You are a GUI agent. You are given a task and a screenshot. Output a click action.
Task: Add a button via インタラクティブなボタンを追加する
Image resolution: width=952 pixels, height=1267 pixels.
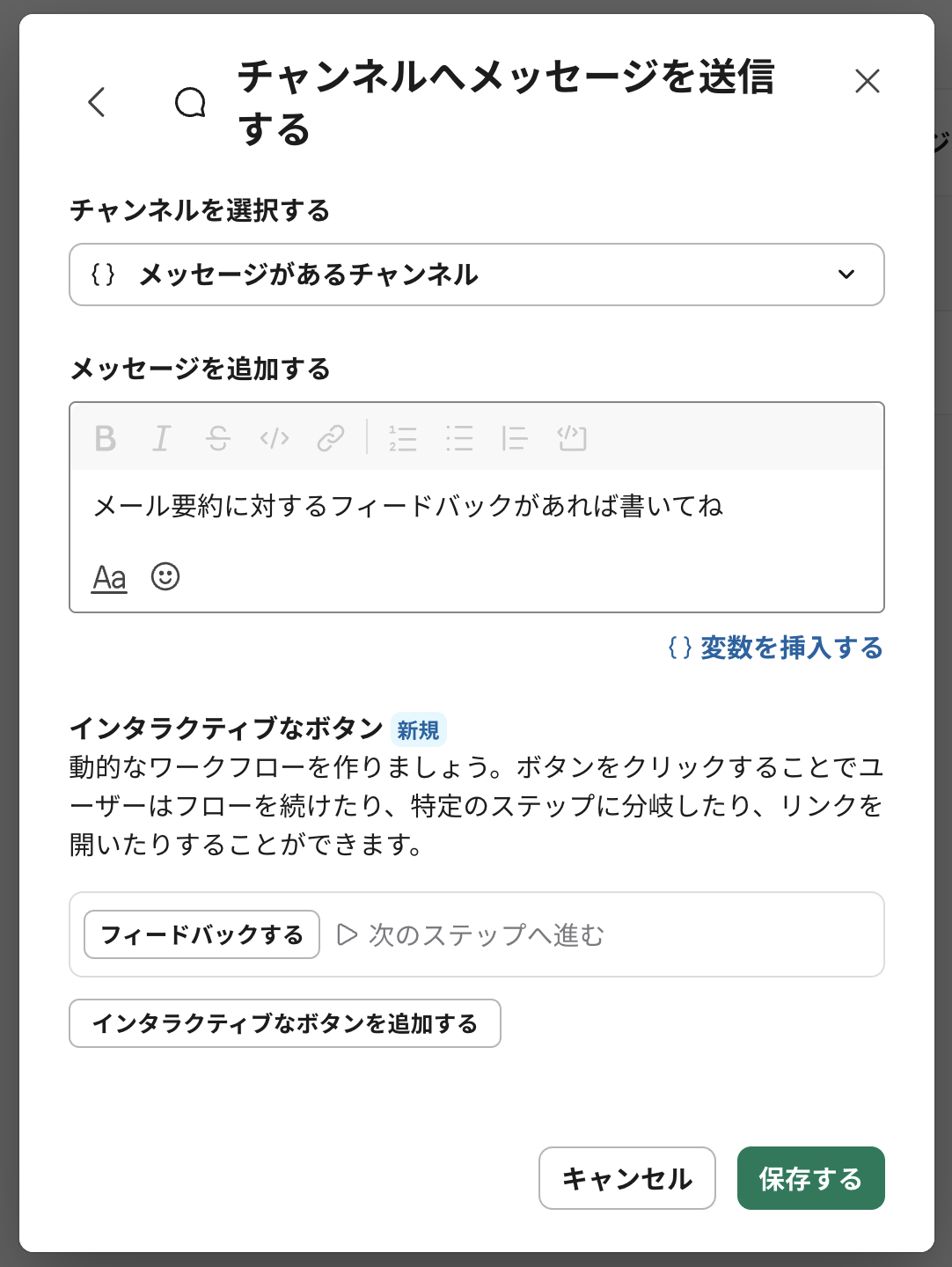pyautogui.click(x=285, y=1023)
